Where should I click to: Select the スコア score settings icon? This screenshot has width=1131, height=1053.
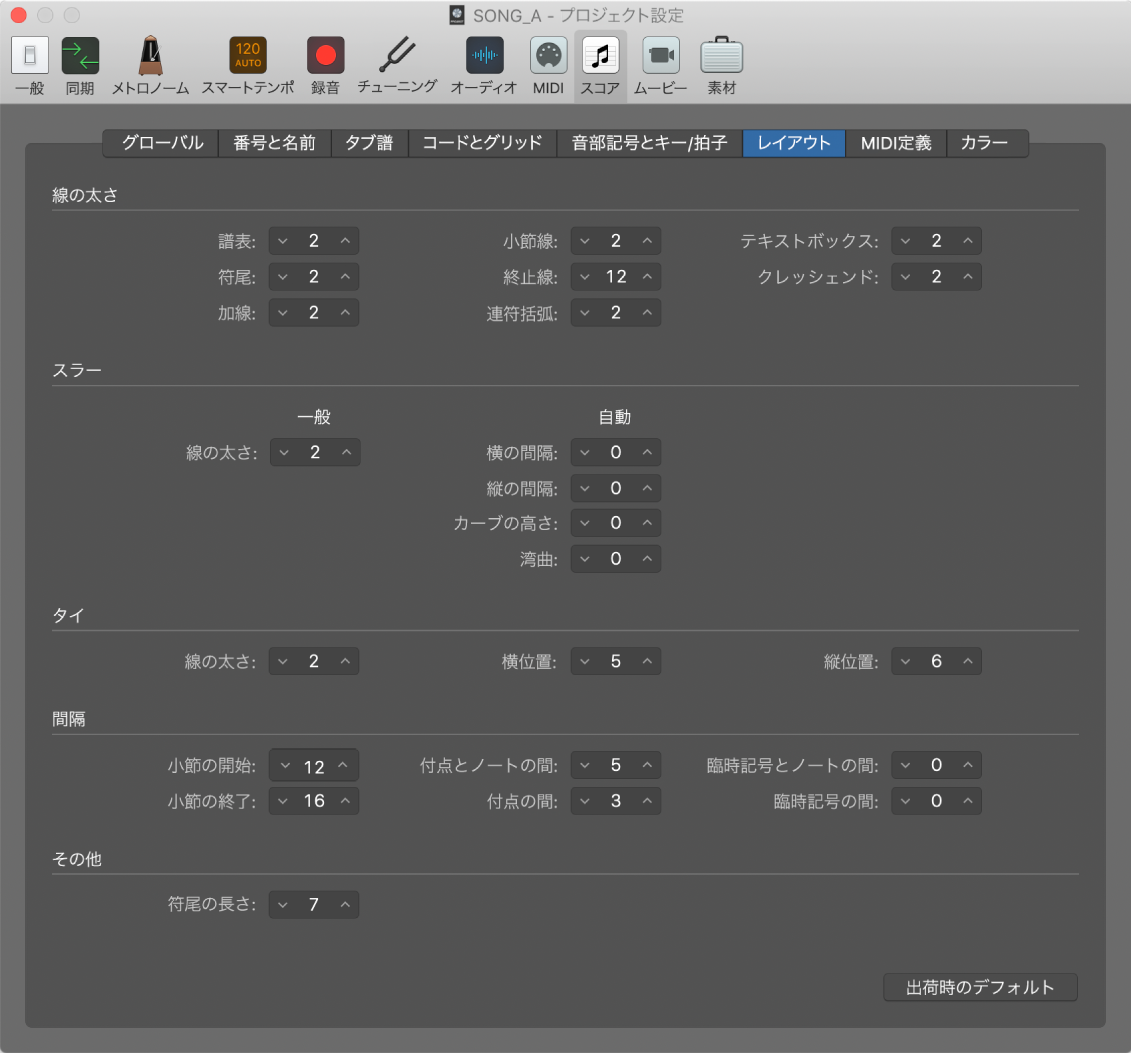[x=600, y=66]
